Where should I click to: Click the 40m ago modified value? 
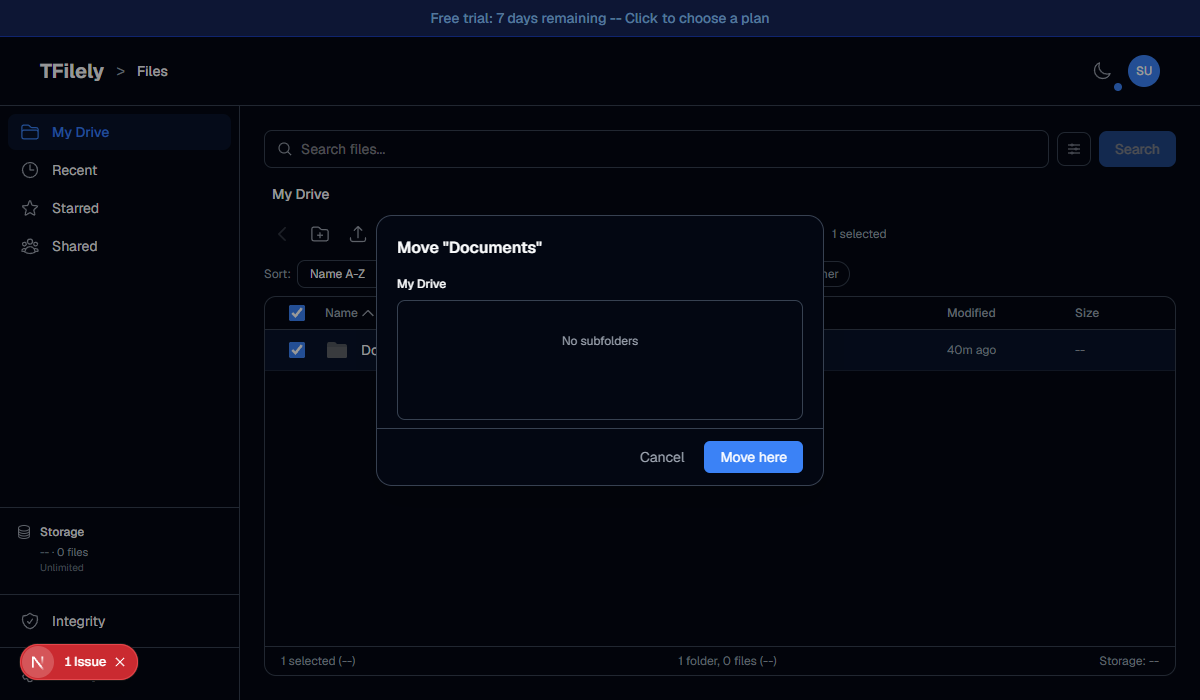click(x=971, y=350)
